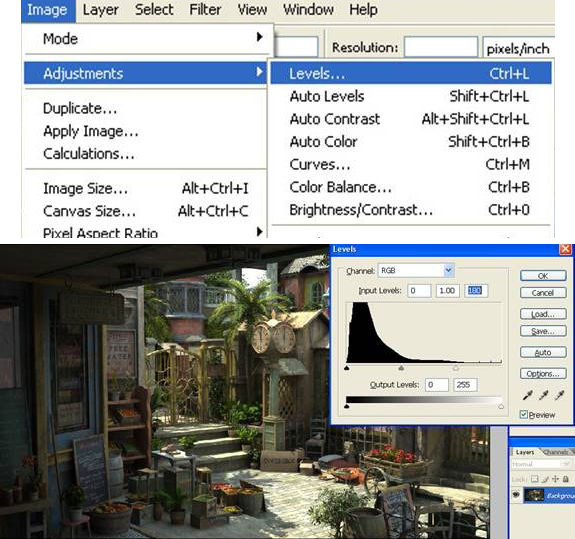Image resolution: width=575 pixels, height=539 pixels.
Task: Close the Levels dialog window
Action: (565, 249)
